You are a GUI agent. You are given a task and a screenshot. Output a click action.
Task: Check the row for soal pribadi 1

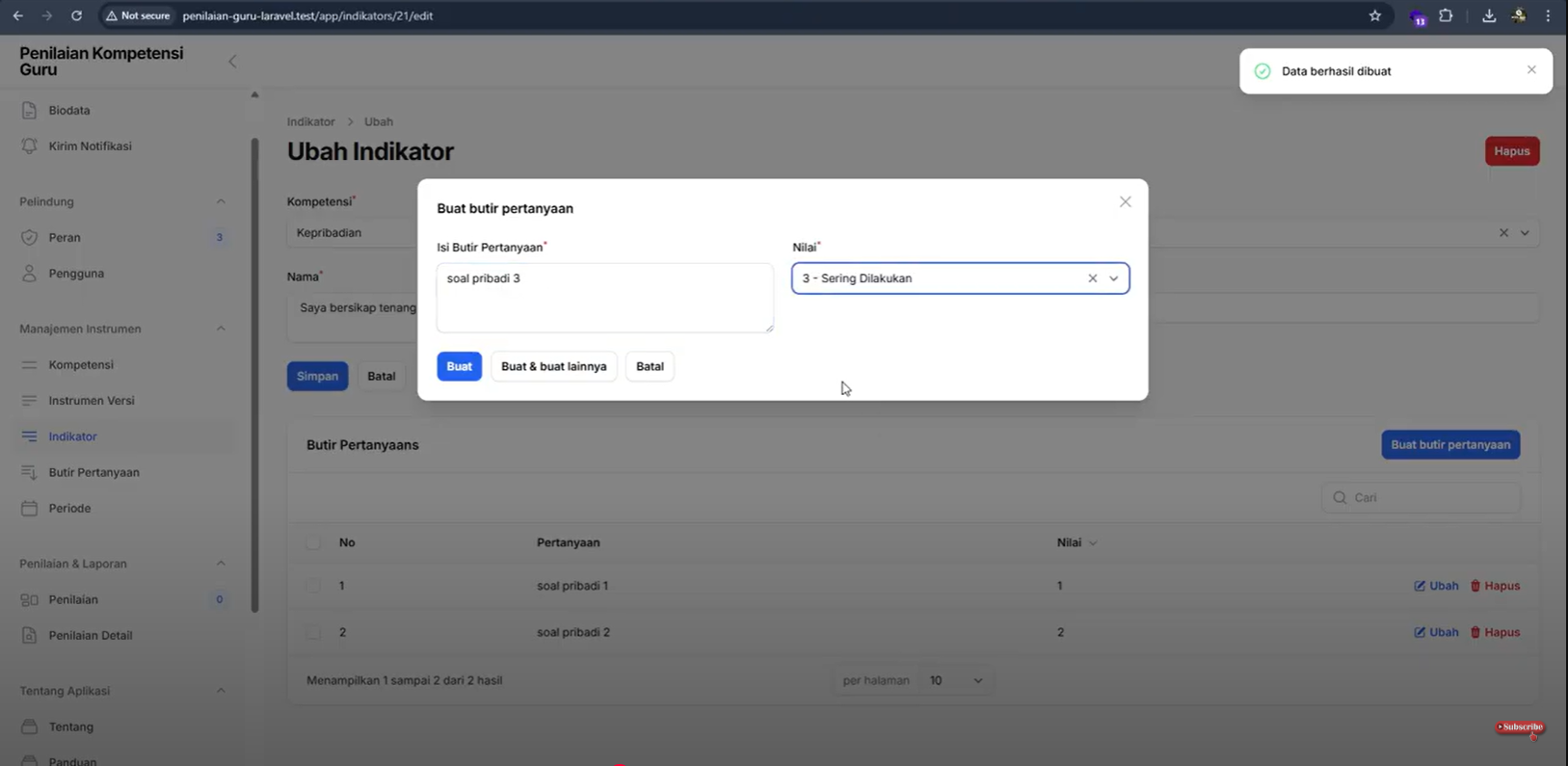point(313,586)
